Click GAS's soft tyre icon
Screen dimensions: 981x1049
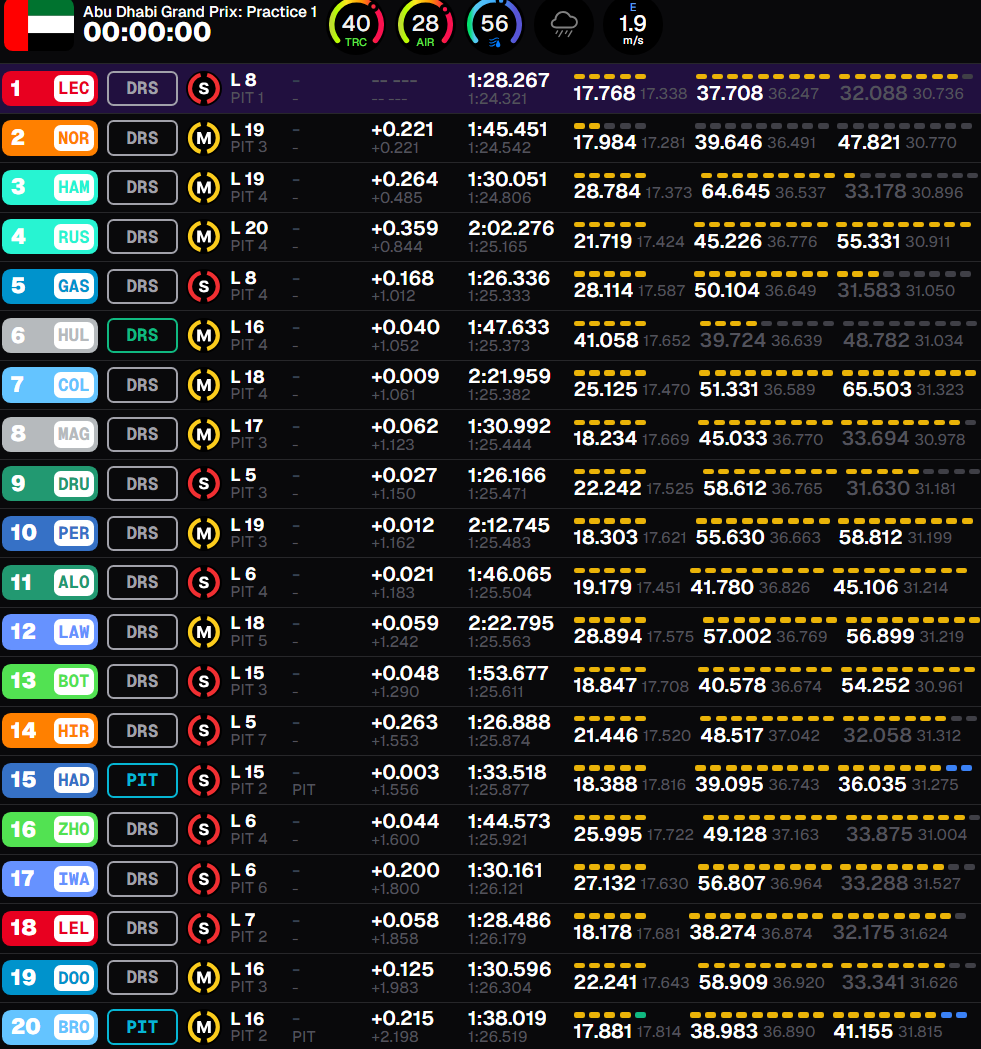click(x=204, y=286)
